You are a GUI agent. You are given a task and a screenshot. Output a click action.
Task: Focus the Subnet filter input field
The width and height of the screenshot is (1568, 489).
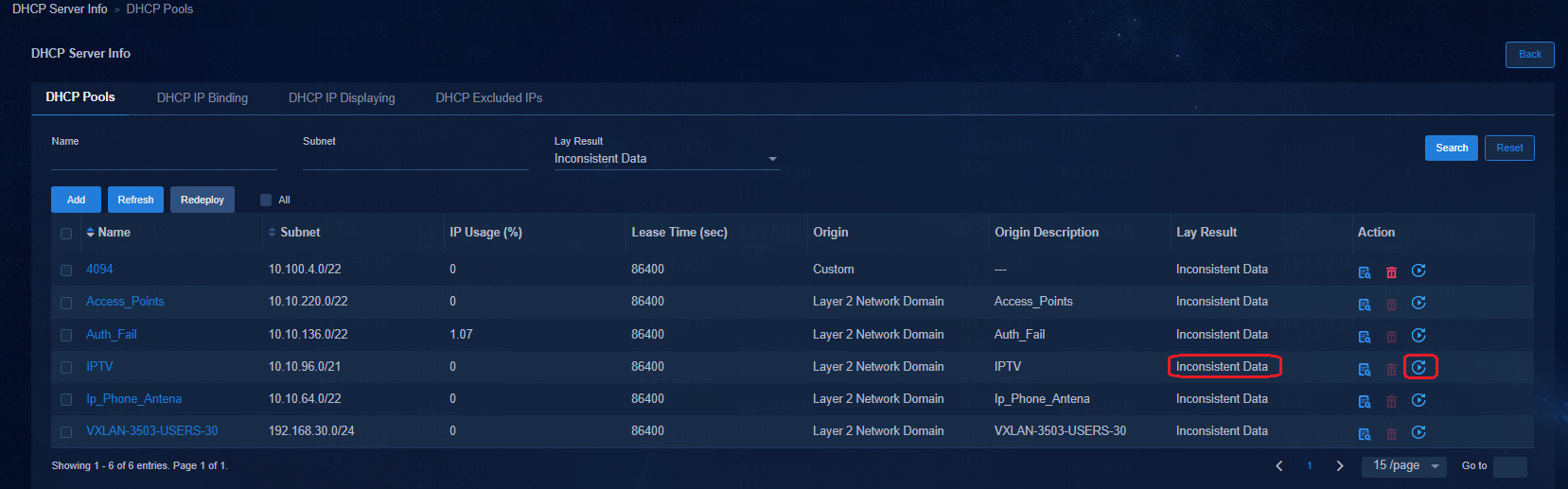pyautogui.click(x=415, y=159)
